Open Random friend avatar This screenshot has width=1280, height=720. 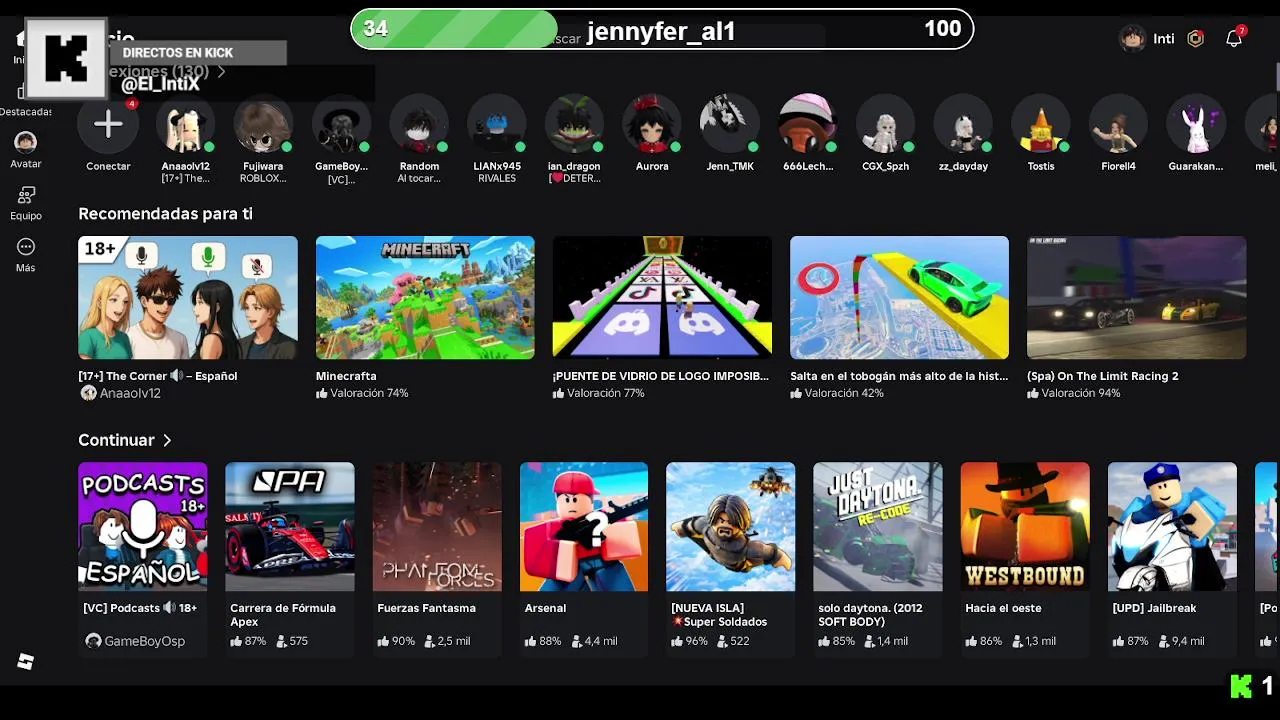[419, 124]
